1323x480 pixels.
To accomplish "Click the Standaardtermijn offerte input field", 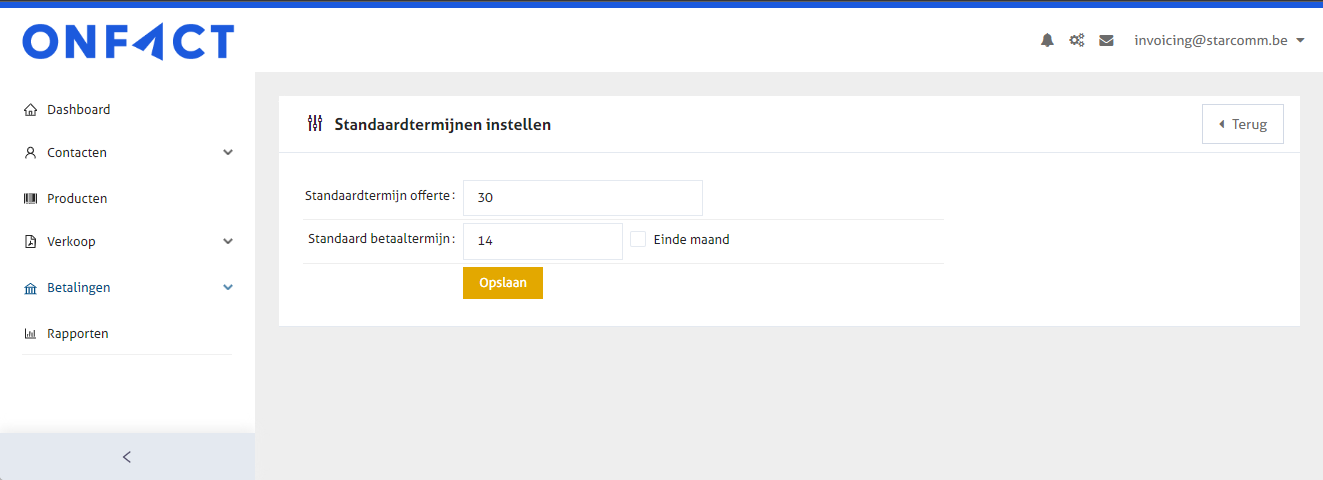I will 582,198.
